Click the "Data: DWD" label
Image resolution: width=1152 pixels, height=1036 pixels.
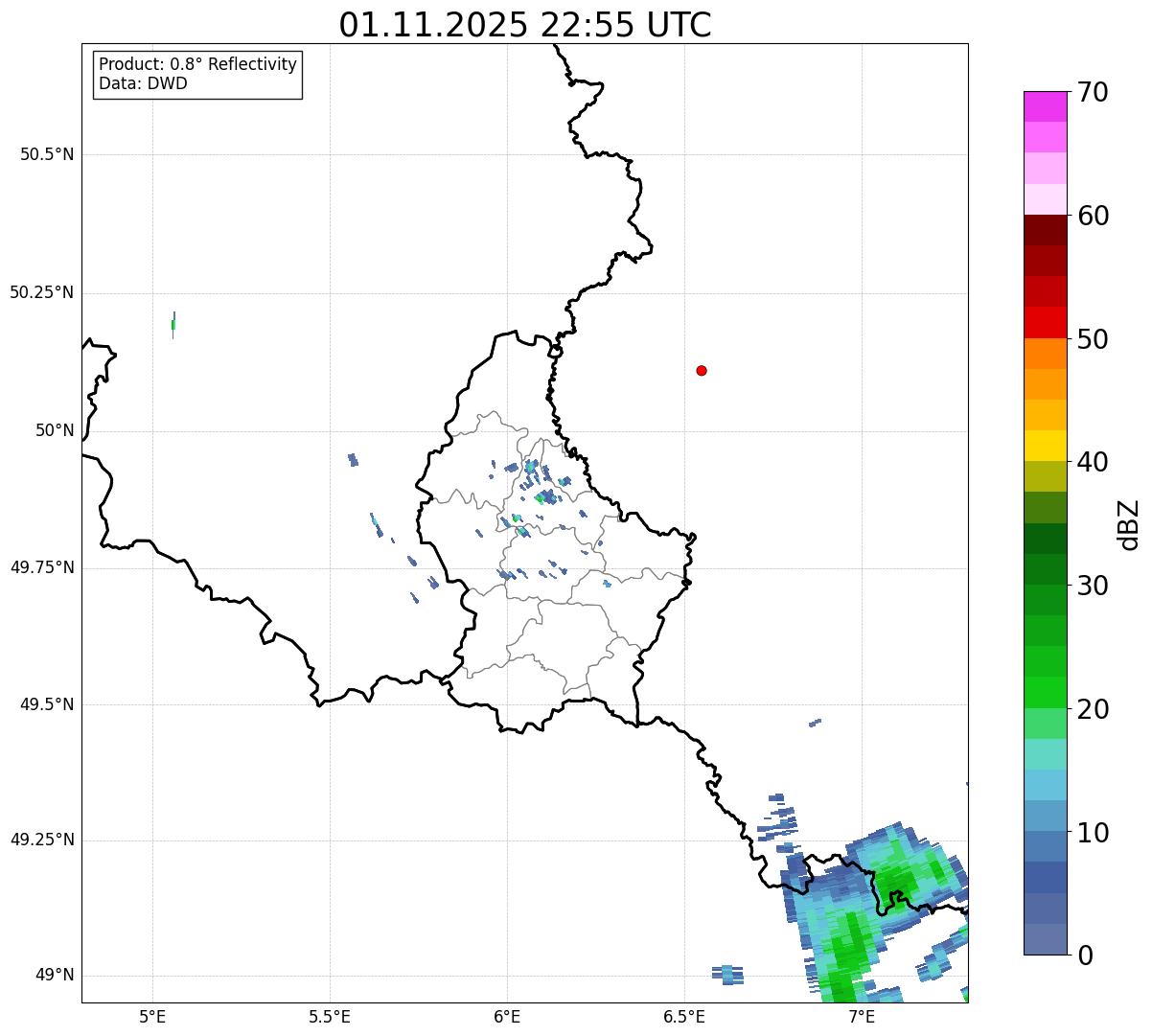point(143,83)
